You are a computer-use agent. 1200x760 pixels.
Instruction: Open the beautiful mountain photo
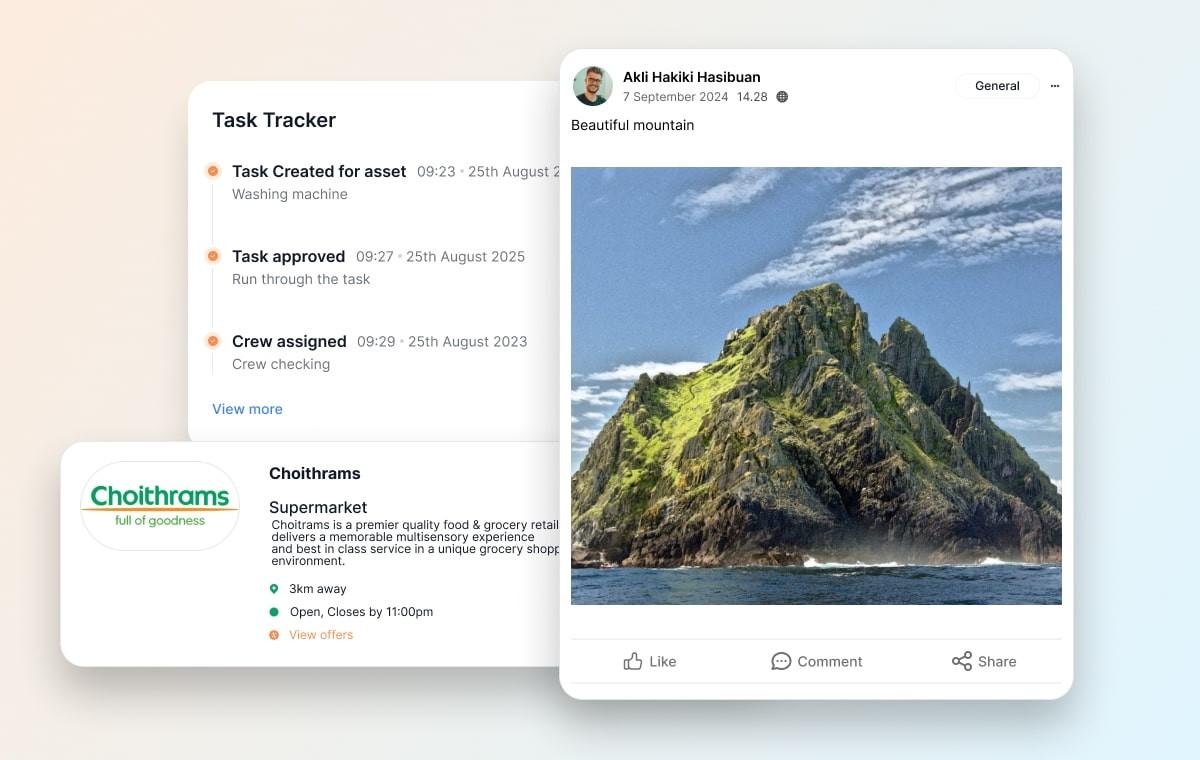click(816, 386)
